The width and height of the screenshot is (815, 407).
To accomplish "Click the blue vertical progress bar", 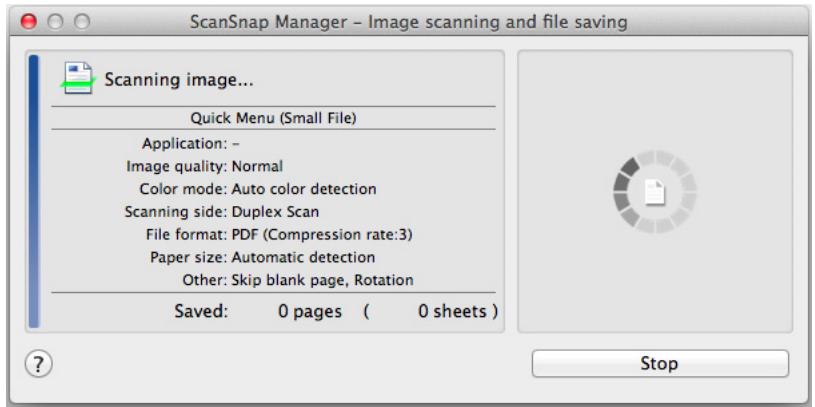I will (x=34, y=191).
